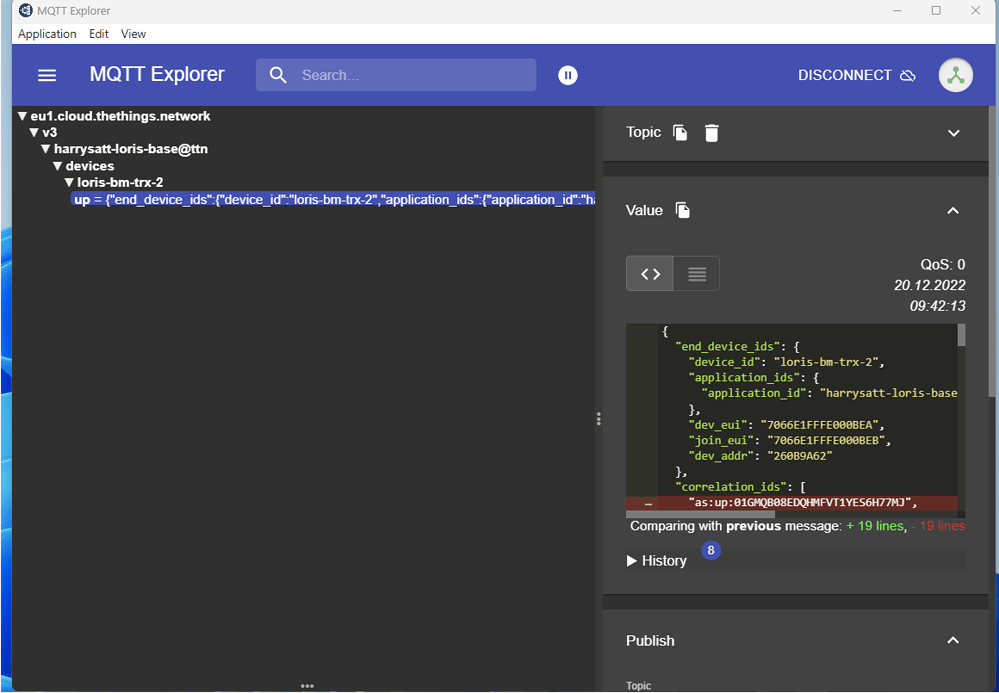
Task: Click the "dev_addr" line in JSON
Action: (x=760, y=456)
